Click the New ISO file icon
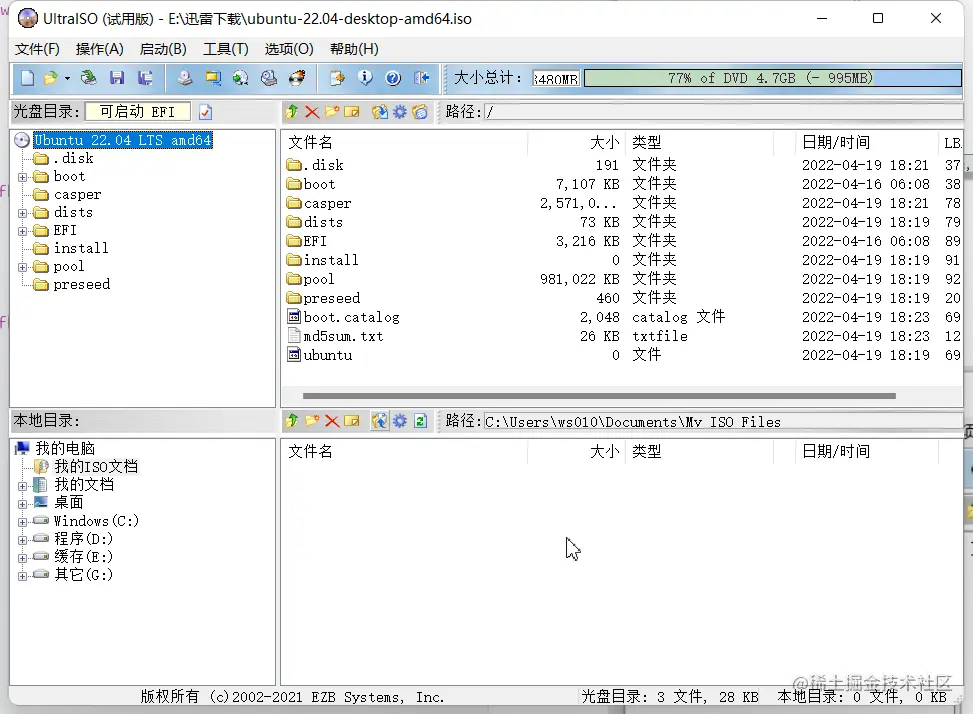 click(x=27, y=78)
